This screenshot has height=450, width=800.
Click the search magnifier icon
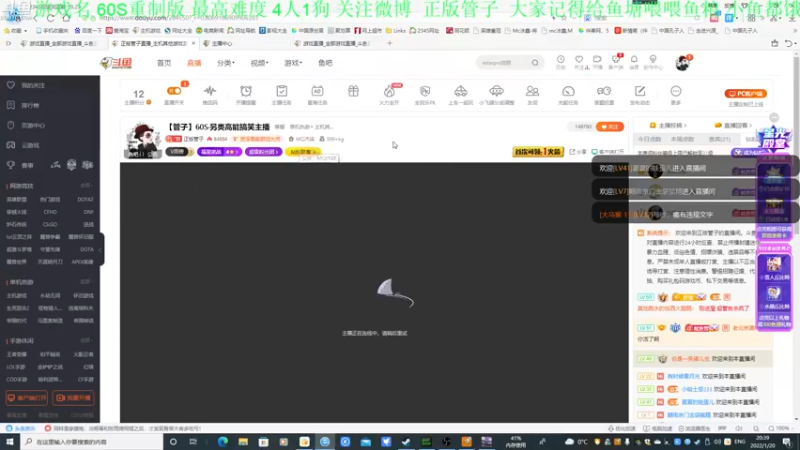point(535,63)
